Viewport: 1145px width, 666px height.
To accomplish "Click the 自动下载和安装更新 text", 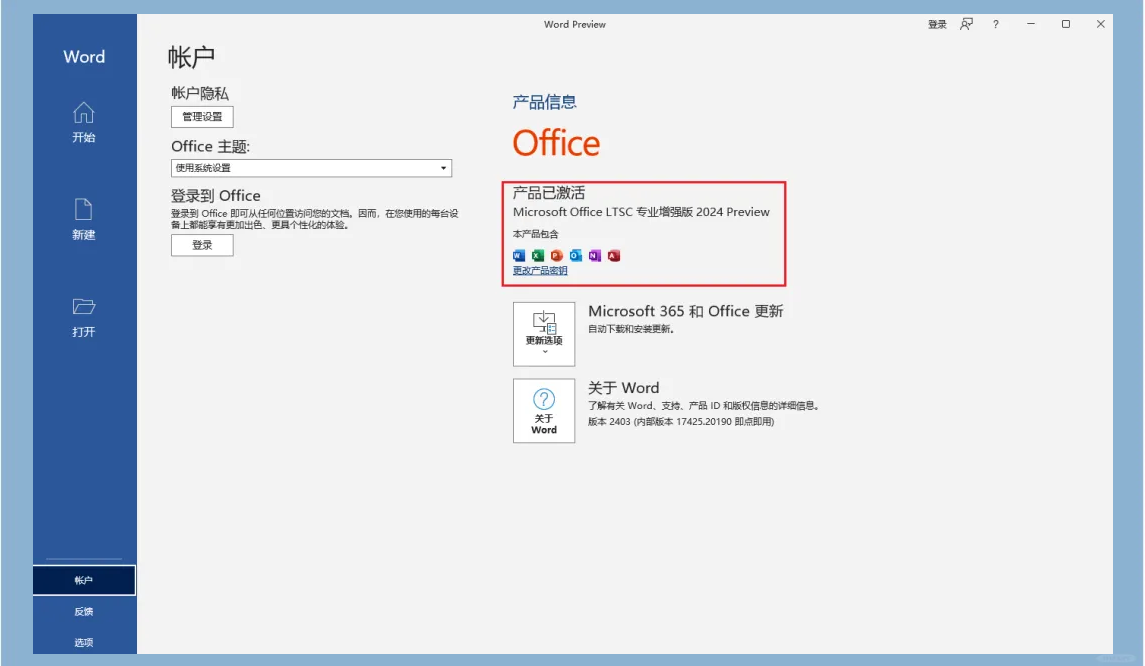I will pyautogui.click(x=631, y=329).
